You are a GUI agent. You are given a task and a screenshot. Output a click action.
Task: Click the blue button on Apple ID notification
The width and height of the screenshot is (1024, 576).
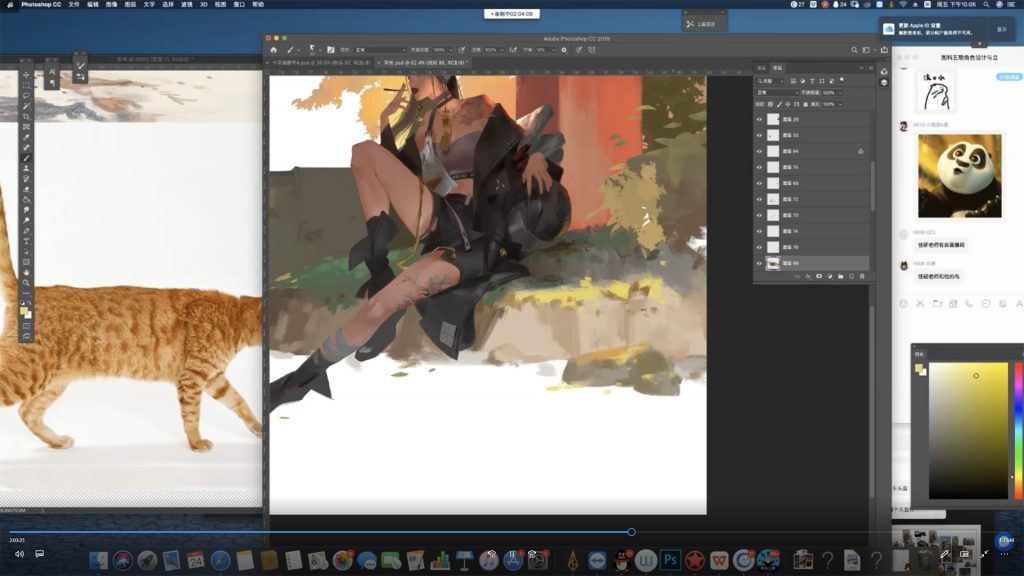click(x=1001, y=29)
